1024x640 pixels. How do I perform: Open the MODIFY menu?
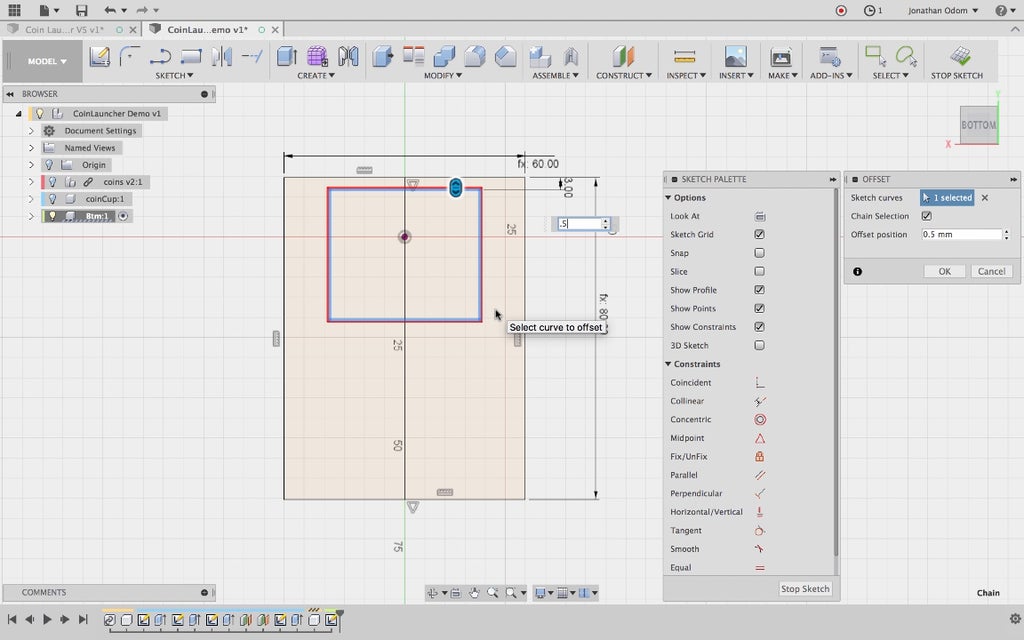coord(441,76)
